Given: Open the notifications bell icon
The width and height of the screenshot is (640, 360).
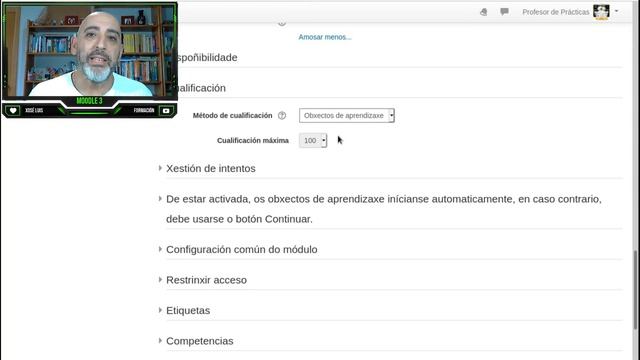Looking at the screenshot, I should [x=484, y=12].
